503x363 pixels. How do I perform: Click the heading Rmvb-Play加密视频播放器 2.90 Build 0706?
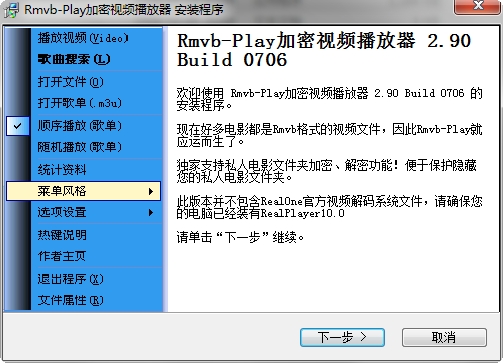pyautogui.click(x=324, y=50)
